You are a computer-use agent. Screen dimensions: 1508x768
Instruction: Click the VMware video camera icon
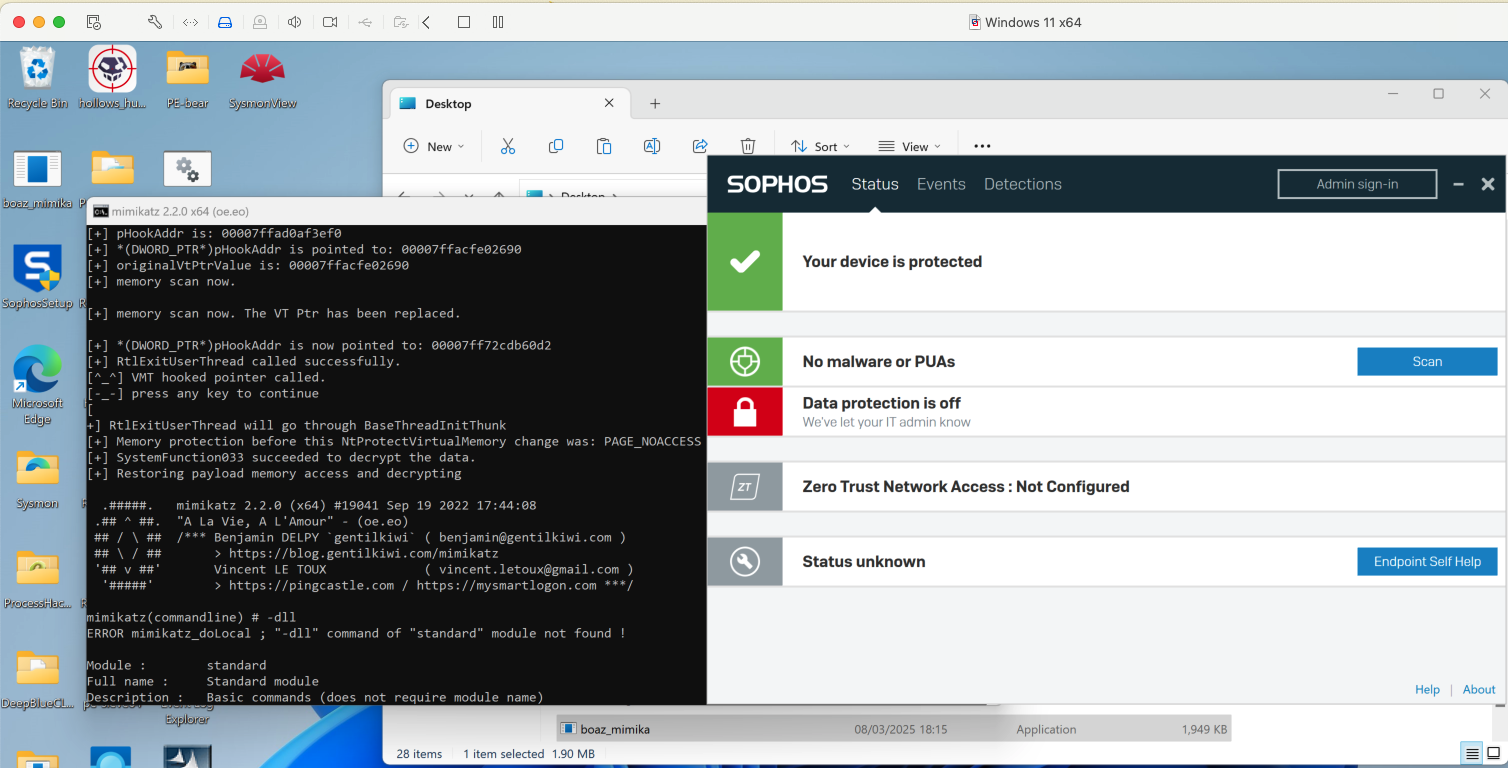(x=330, y=22)
